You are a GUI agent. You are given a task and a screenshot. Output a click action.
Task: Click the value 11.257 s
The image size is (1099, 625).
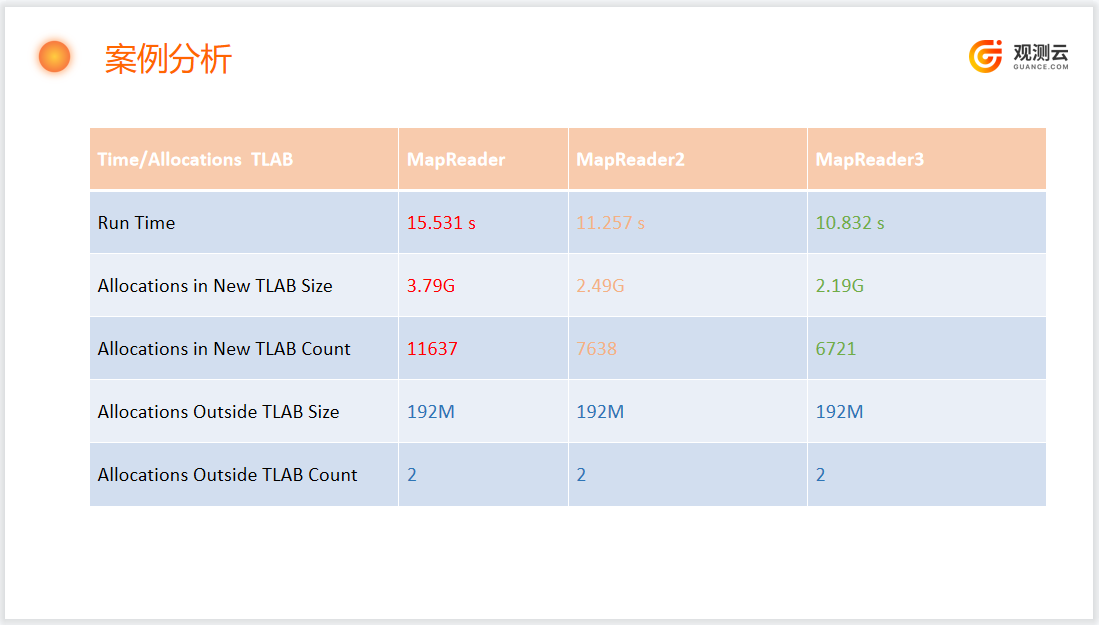coord(610,223)
